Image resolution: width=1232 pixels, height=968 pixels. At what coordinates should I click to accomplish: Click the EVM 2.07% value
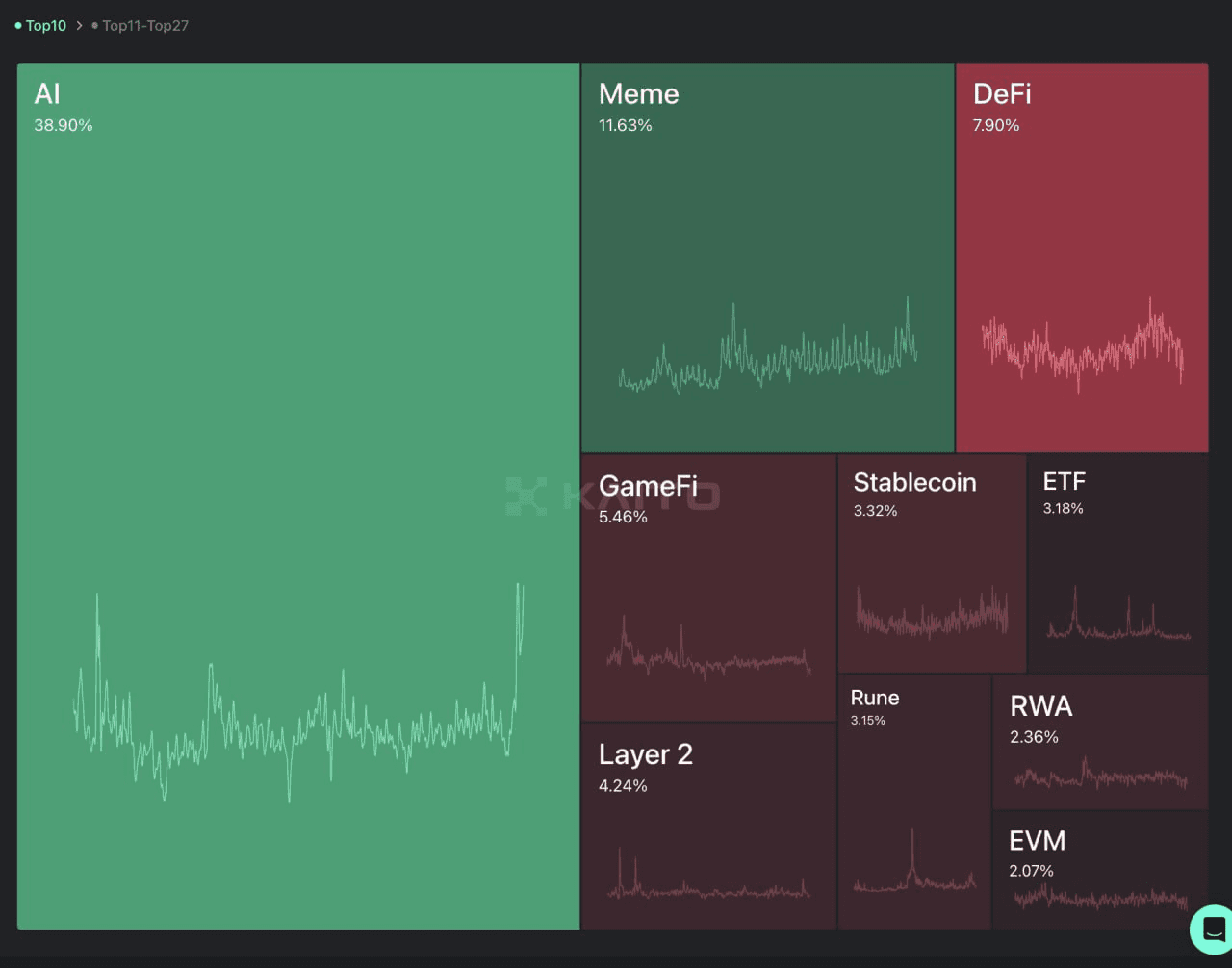(1031, 871)
